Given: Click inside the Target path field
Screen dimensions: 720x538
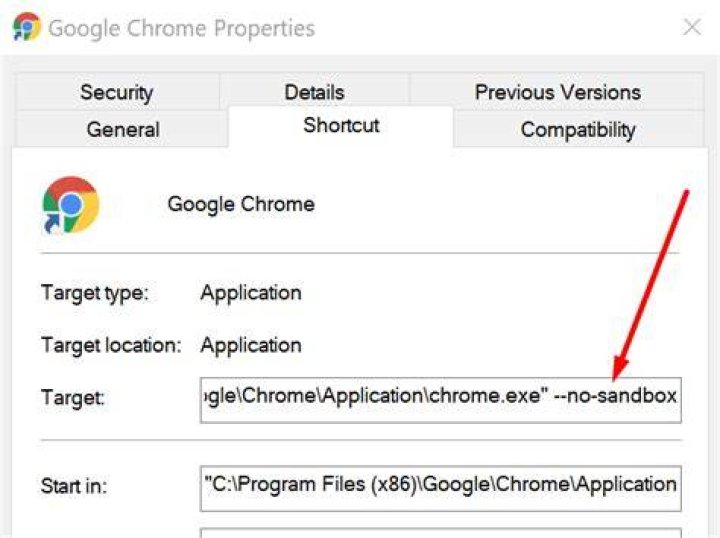Looking at the screenshot, I should click(441, 400).
